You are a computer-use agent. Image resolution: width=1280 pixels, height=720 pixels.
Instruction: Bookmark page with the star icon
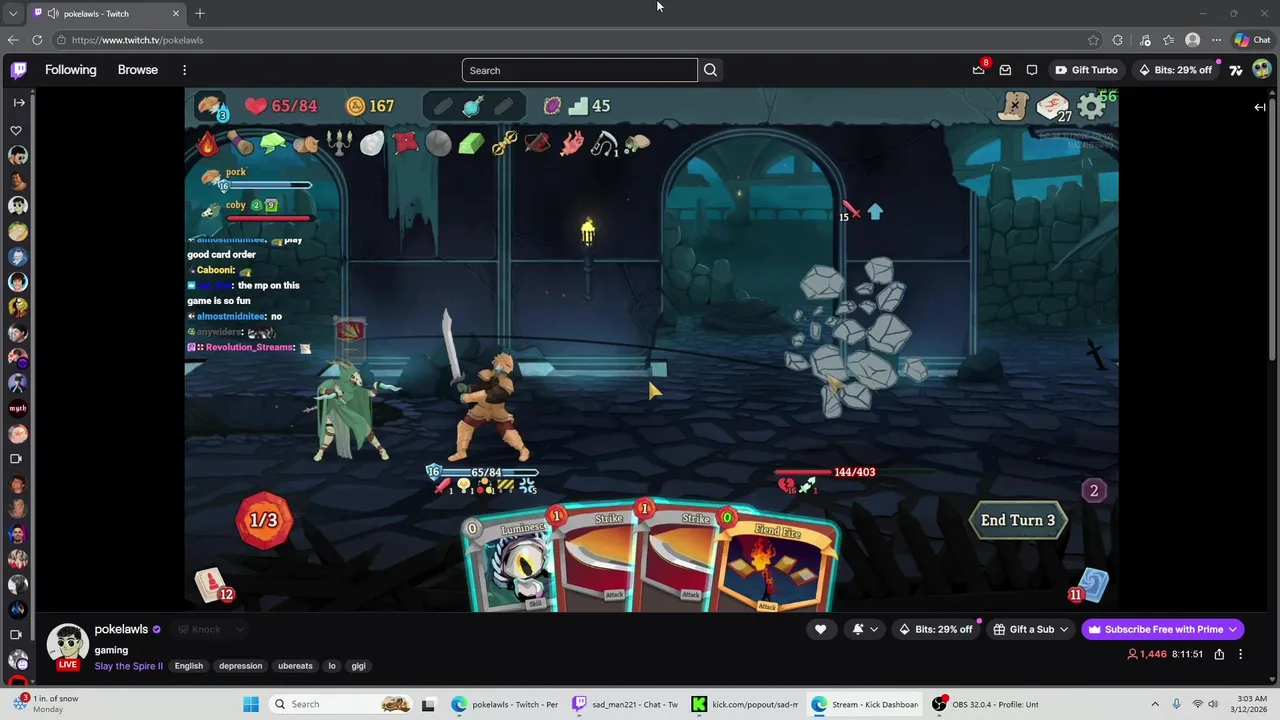(1093, 40)
